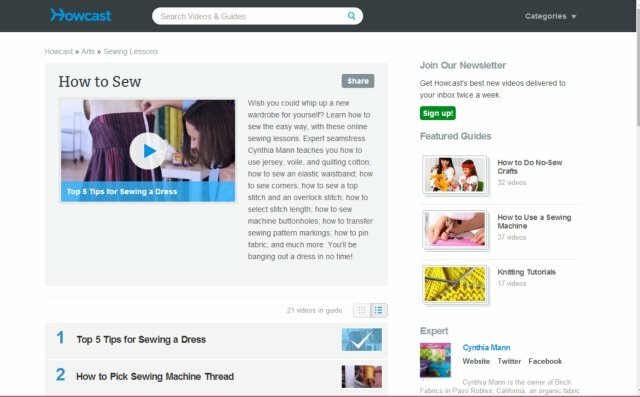The height and width of the screenshot is (397, 640).
Task: Focus the Search Videos & Guides field
Action: coord(257,16)
